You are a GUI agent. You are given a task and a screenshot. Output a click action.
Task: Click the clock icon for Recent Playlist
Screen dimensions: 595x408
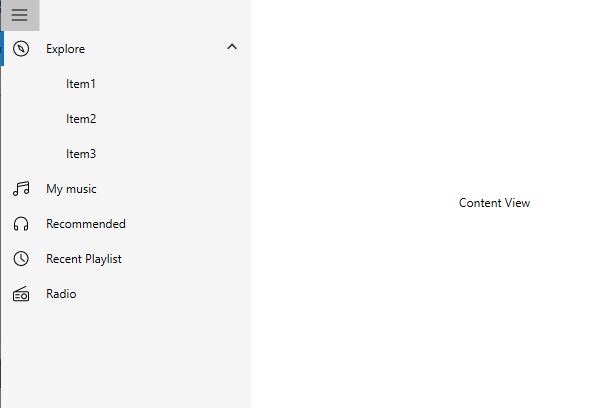coord(21,259)
